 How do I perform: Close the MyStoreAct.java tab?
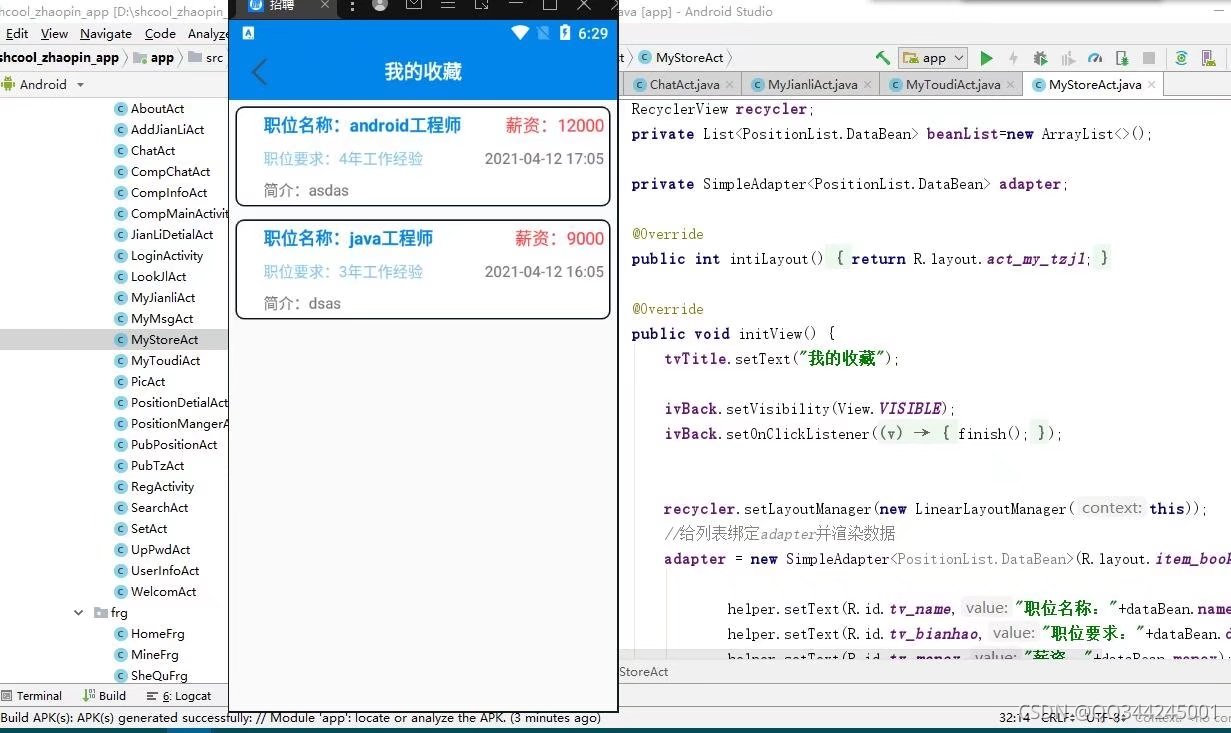1150,85
